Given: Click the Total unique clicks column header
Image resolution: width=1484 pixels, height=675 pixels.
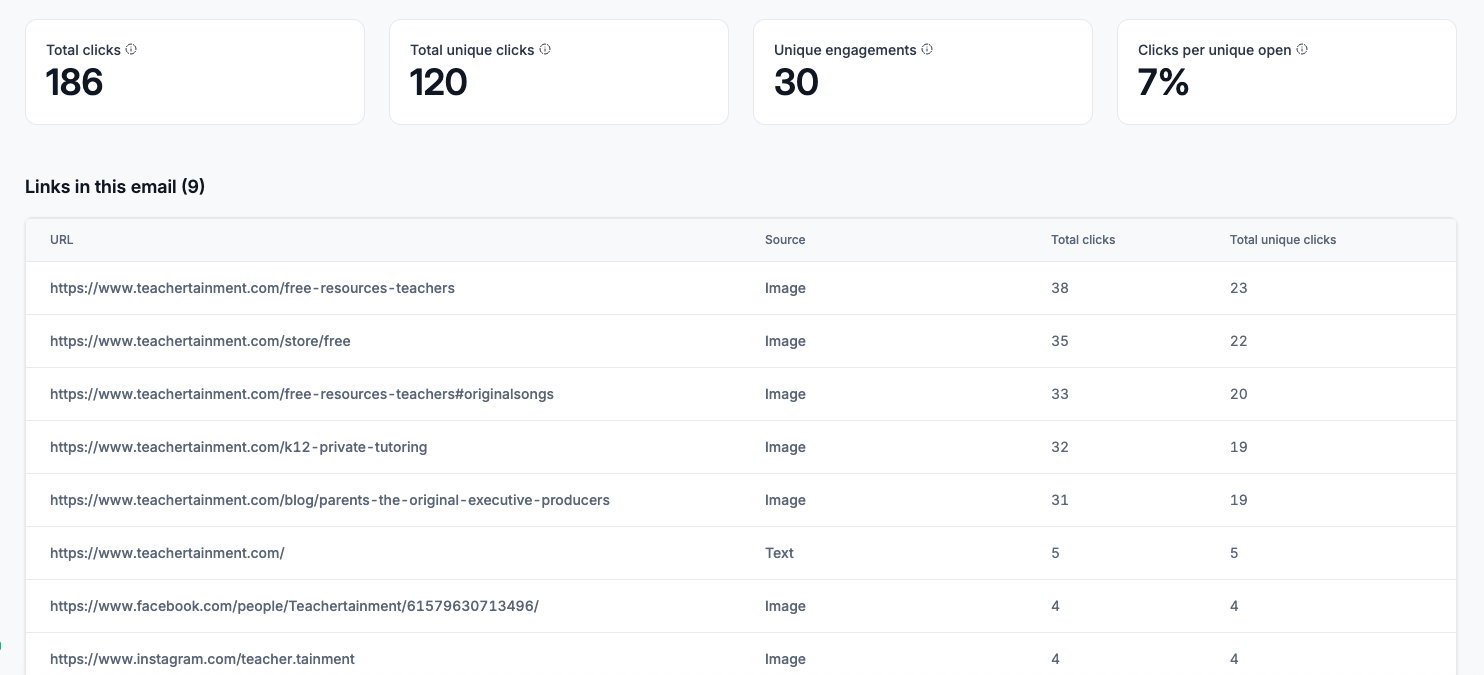Looking at the screenshot, I should pyautogui.click(x=1283, y=240).
